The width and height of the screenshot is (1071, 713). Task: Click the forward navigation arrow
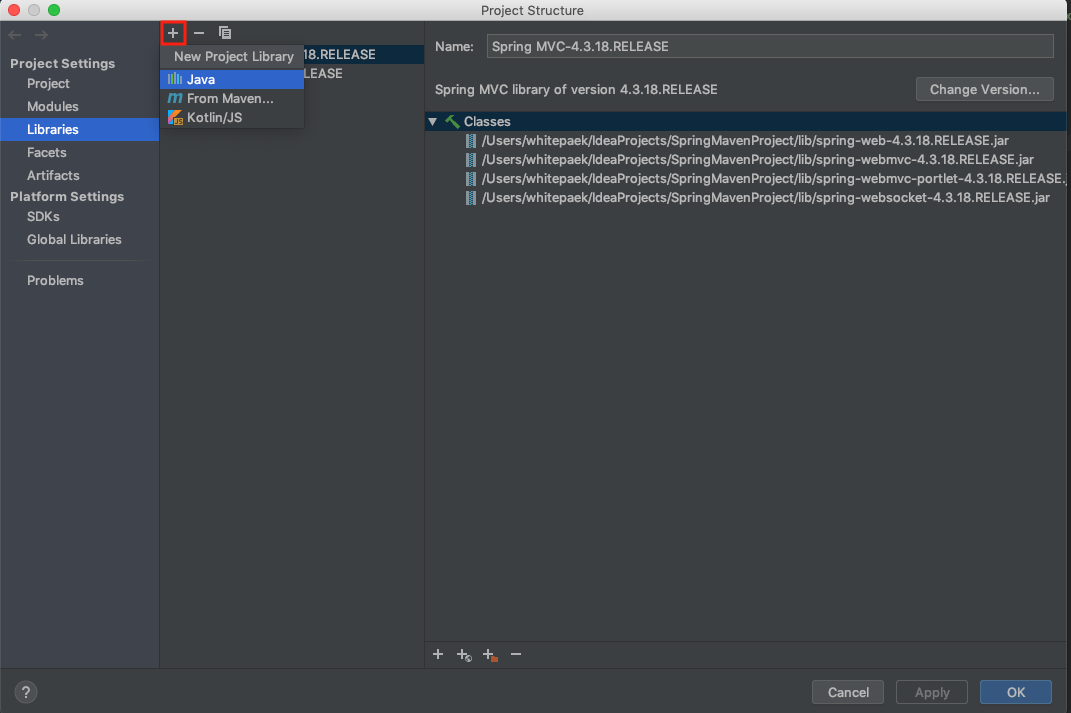(41, 35)
